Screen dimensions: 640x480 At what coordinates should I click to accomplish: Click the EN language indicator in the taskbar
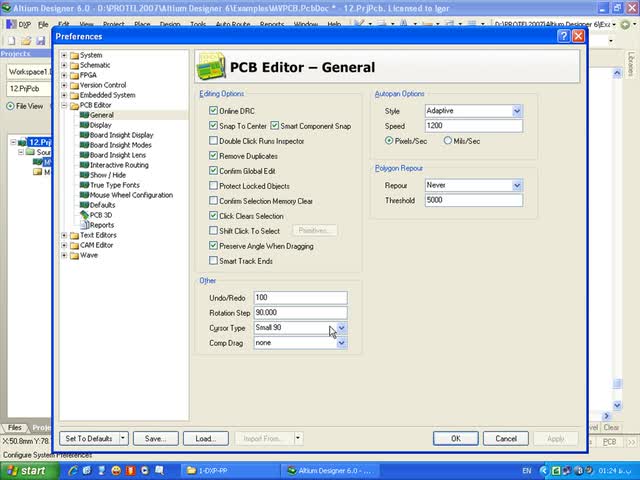527,471
